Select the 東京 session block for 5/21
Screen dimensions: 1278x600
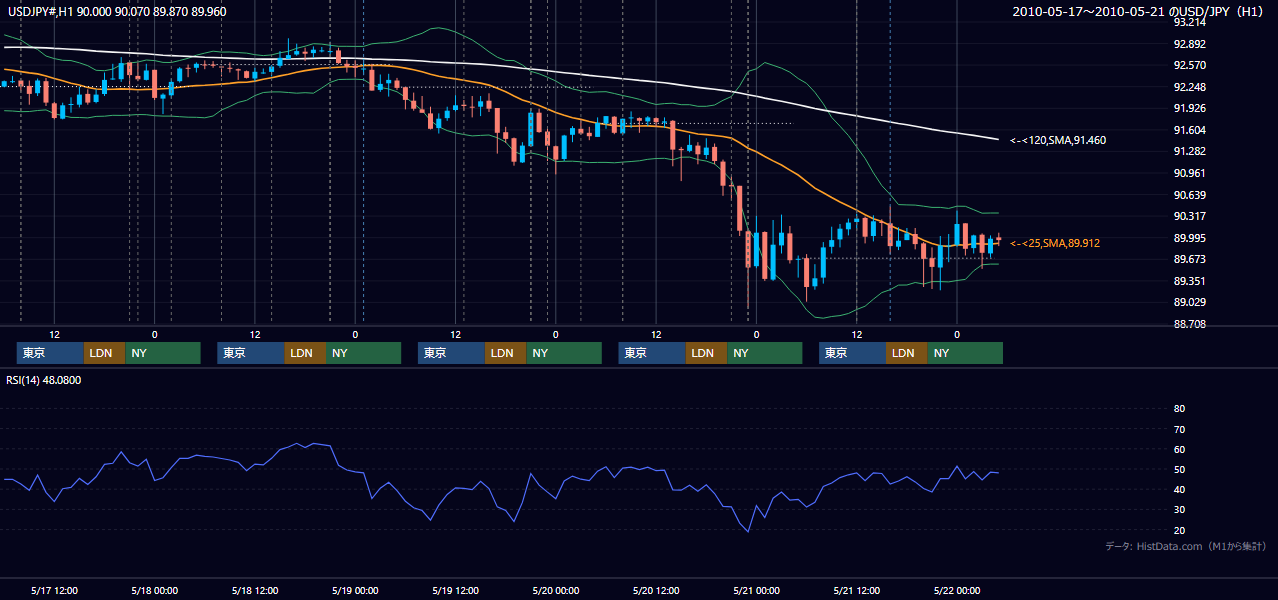(x=852, y=353)
